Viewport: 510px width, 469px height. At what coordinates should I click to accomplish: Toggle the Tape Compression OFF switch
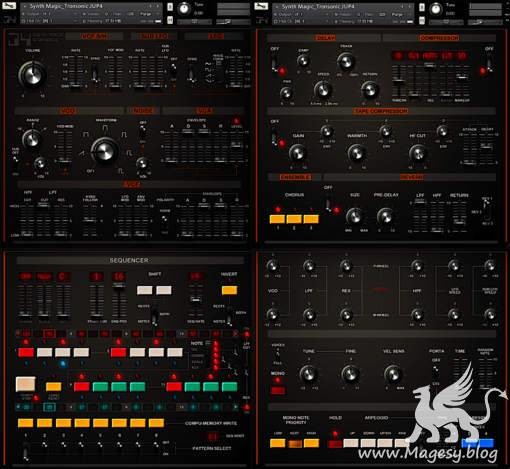pos(274,137)
